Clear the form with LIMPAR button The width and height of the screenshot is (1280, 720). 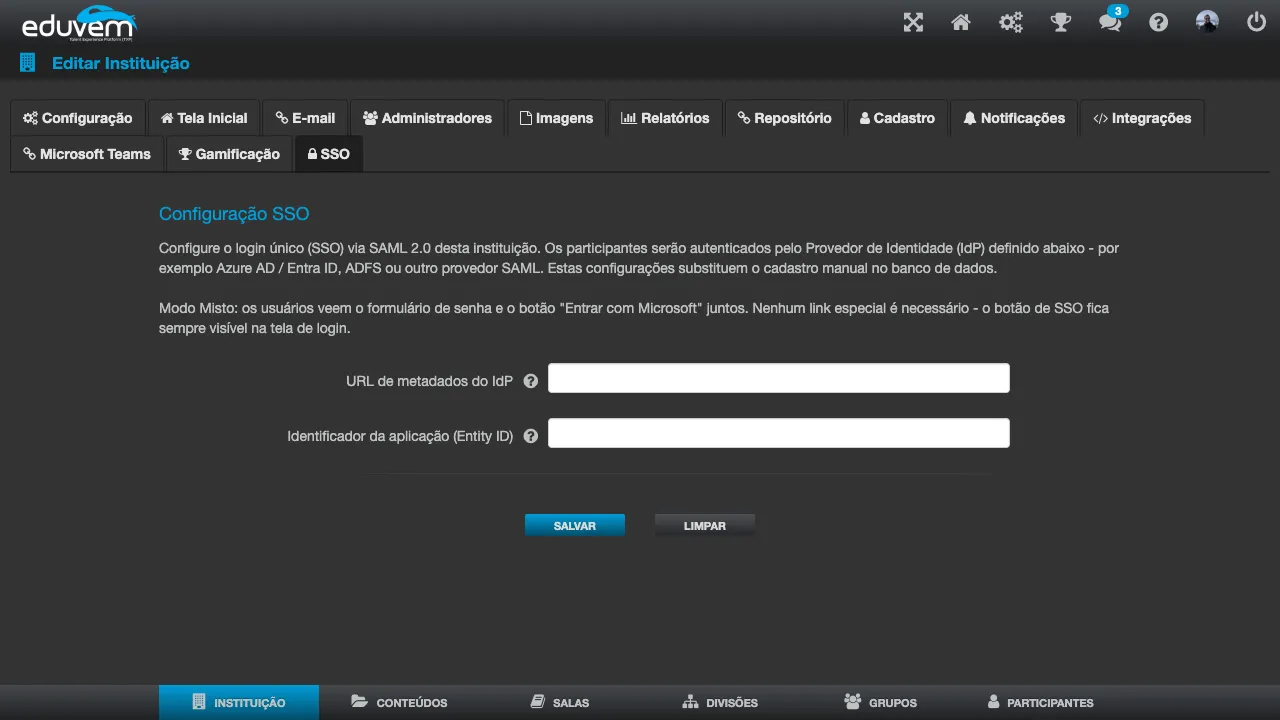[705, 525]
